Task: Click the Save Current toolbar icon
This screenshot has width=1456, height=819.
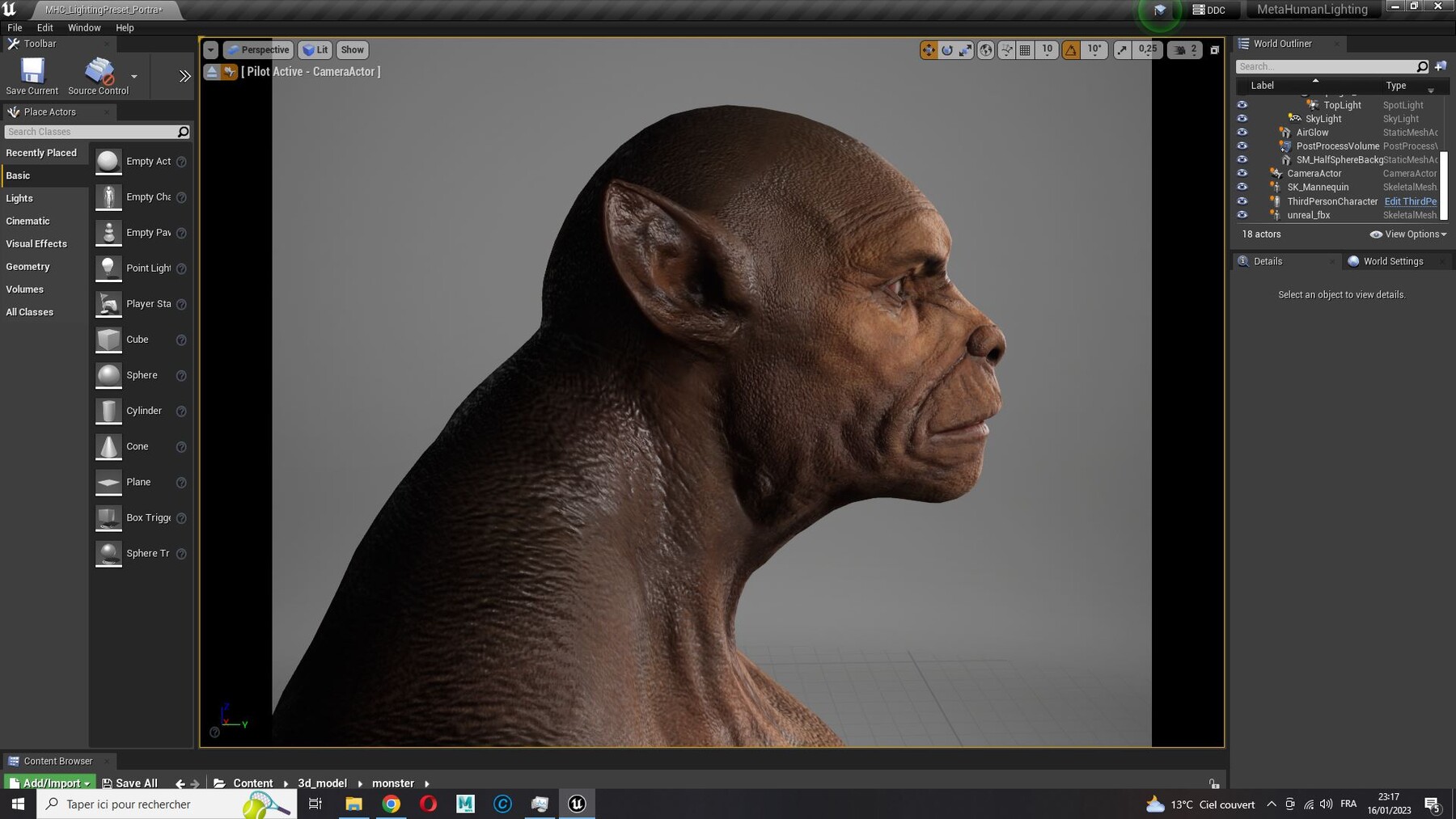Action: pyautogui.click(x=31, y=71)
